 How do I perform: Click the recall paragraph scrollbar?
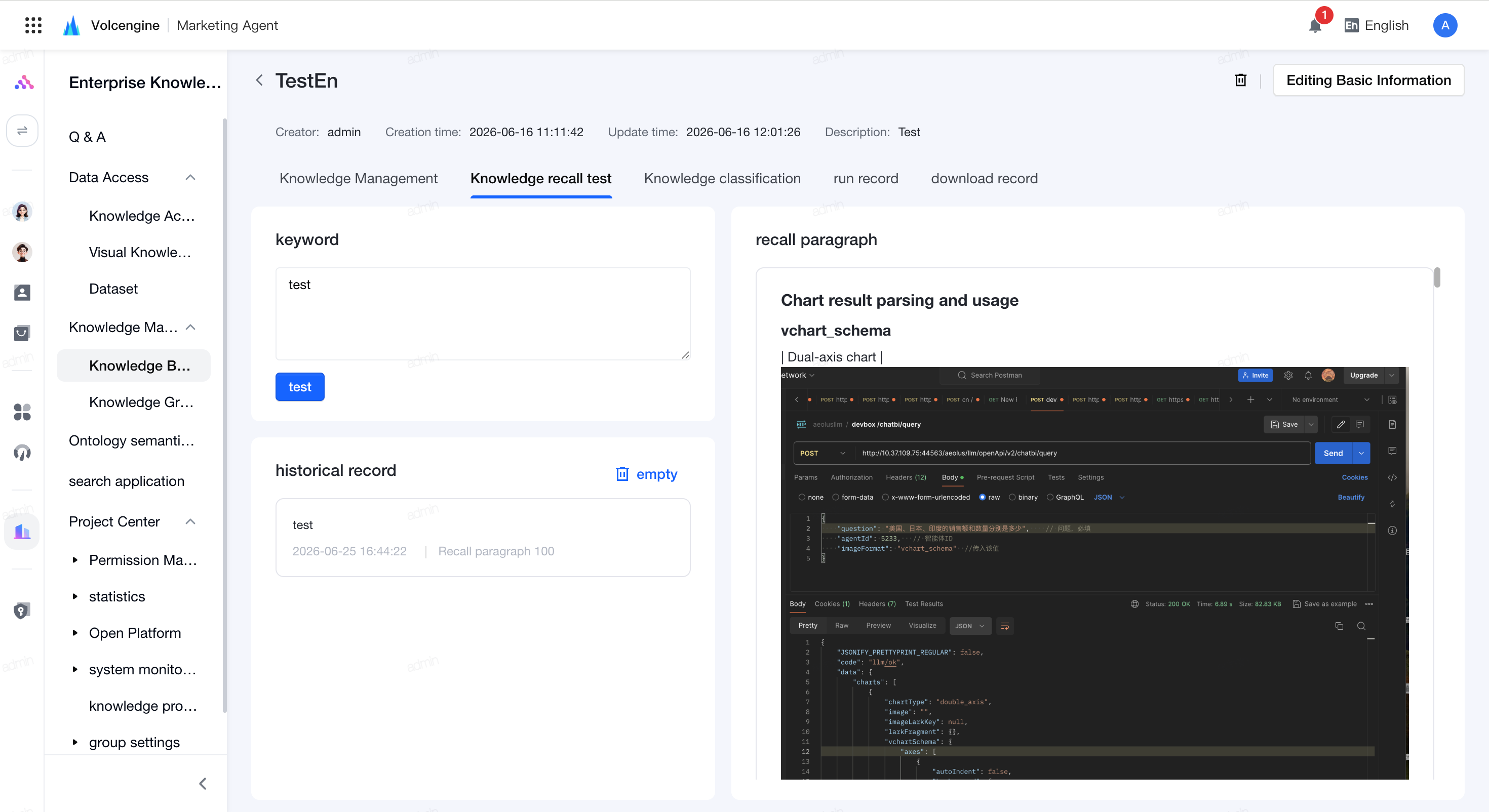pos(1437,277)
